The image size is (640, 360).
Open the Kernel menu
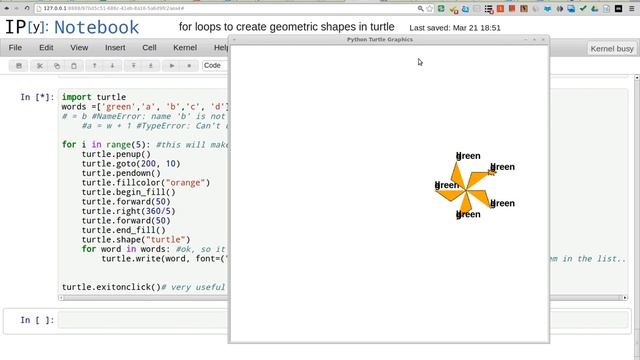pyautogui.click(x=185, y=48)
